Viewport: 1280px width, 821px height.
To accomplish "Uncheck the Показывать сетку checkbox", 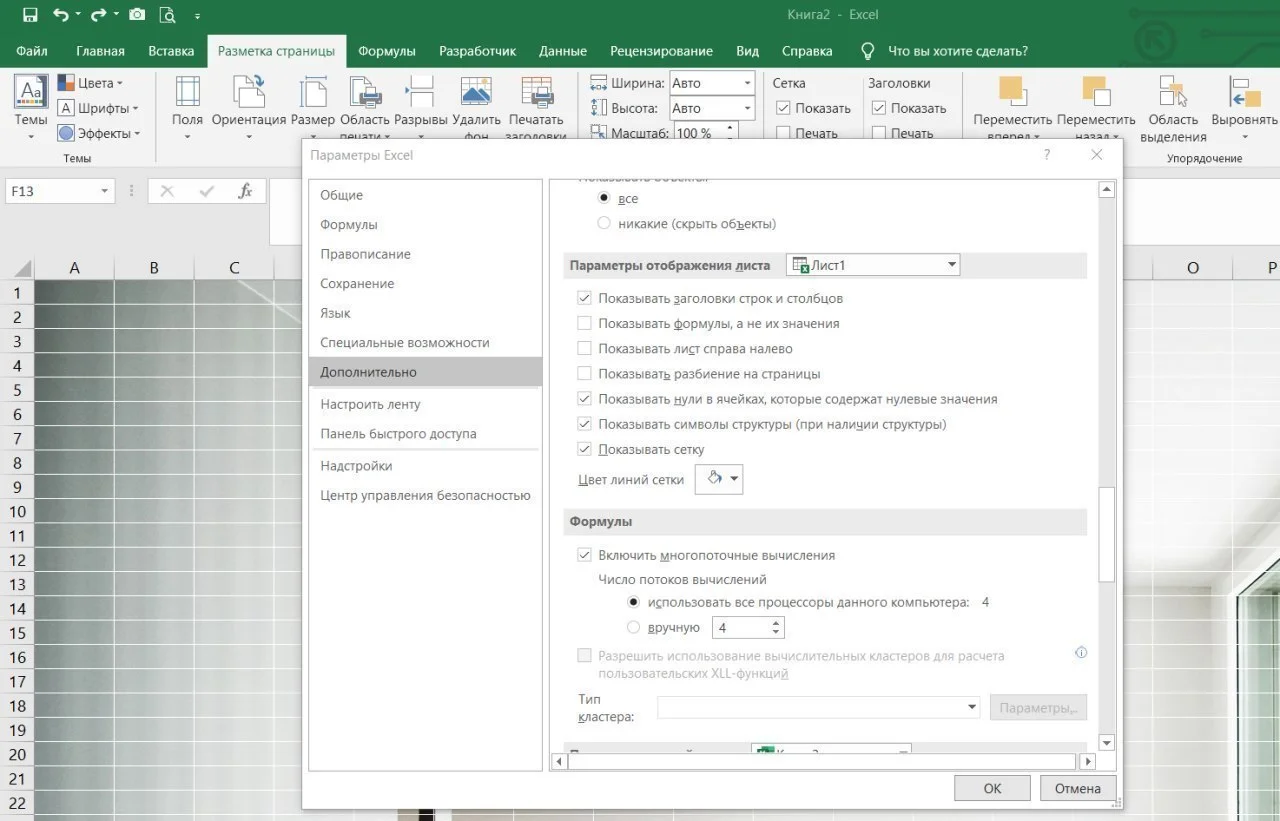I will (585, 450).
